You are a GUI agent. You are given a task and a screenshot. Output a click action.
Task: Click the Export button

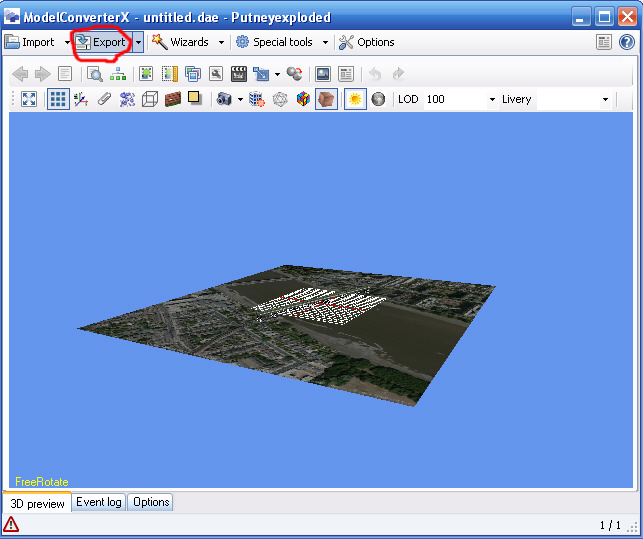click(x=103, y=42)
